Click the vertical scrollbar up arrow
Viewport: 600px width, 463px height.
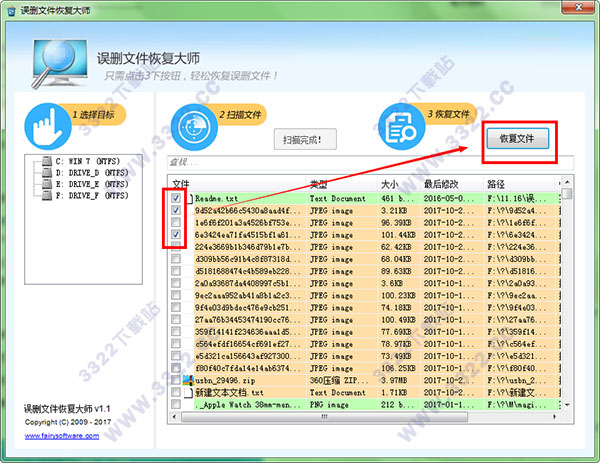(x=567, y=182)
